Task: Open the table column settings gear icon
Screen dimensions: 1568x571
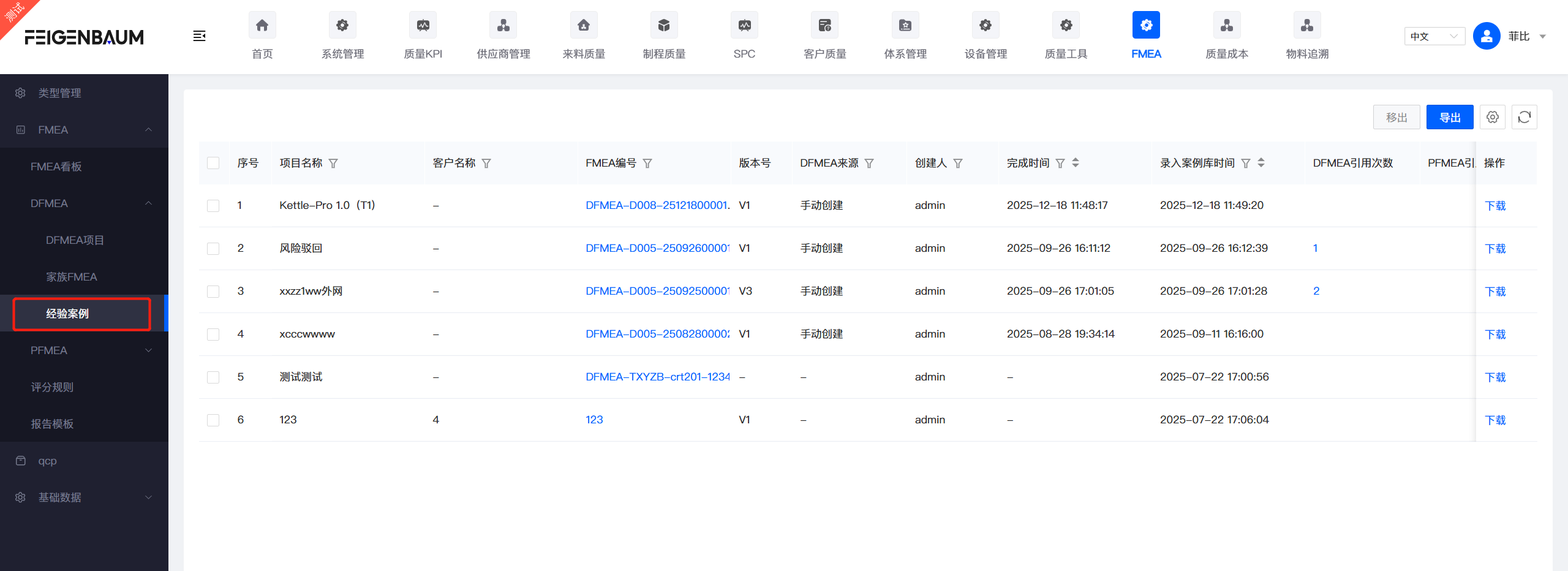Action: coord(1493,117)
